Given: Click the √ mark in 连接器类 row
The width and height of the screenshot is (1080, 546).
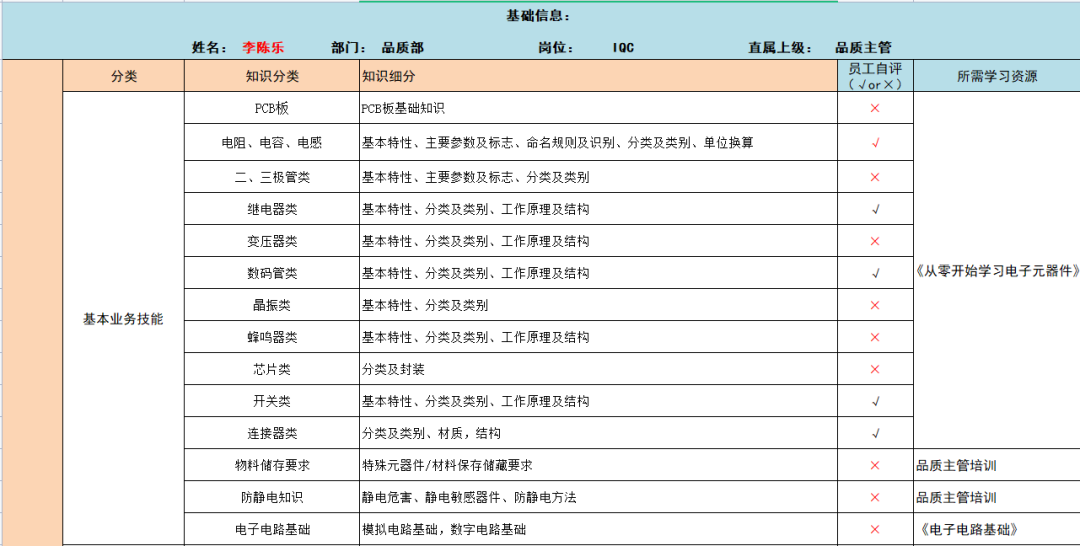Looking at the screenshot, I should pos(875,434).
